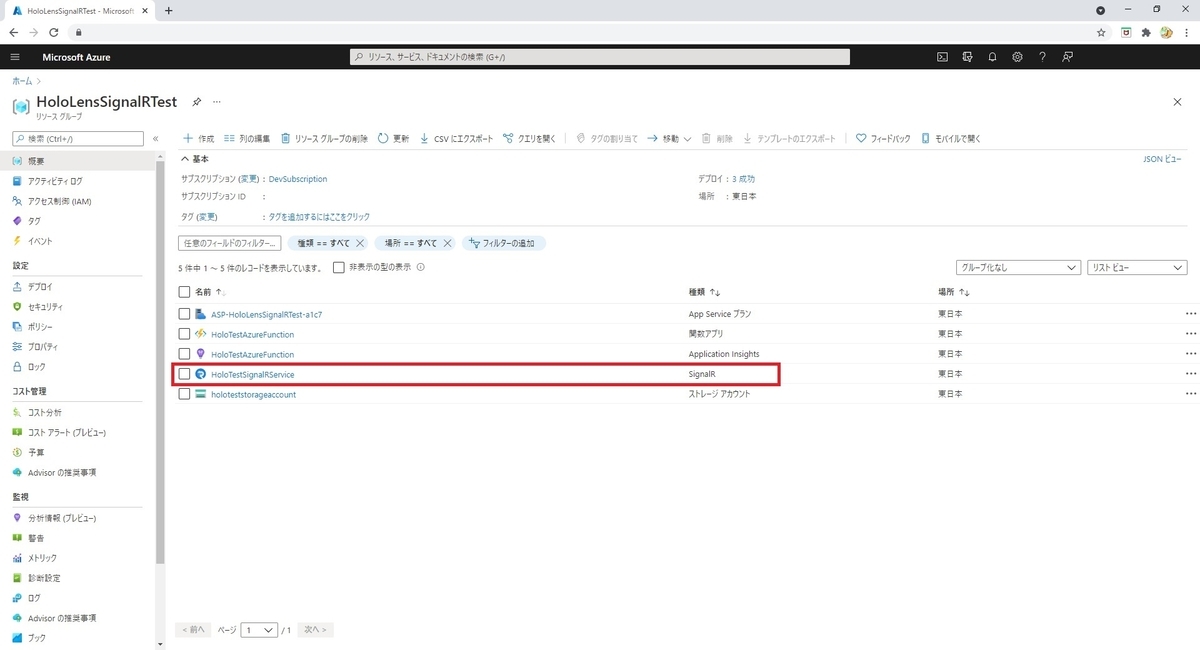Select all rows with the header checkbox
This screenshot has height=650, width=1200.
coord(184,292)
